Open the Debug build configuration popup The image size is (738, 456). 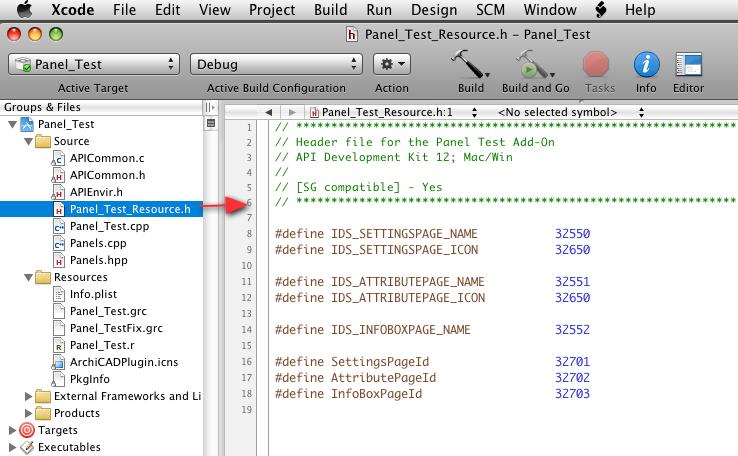[x=276, y=64]
